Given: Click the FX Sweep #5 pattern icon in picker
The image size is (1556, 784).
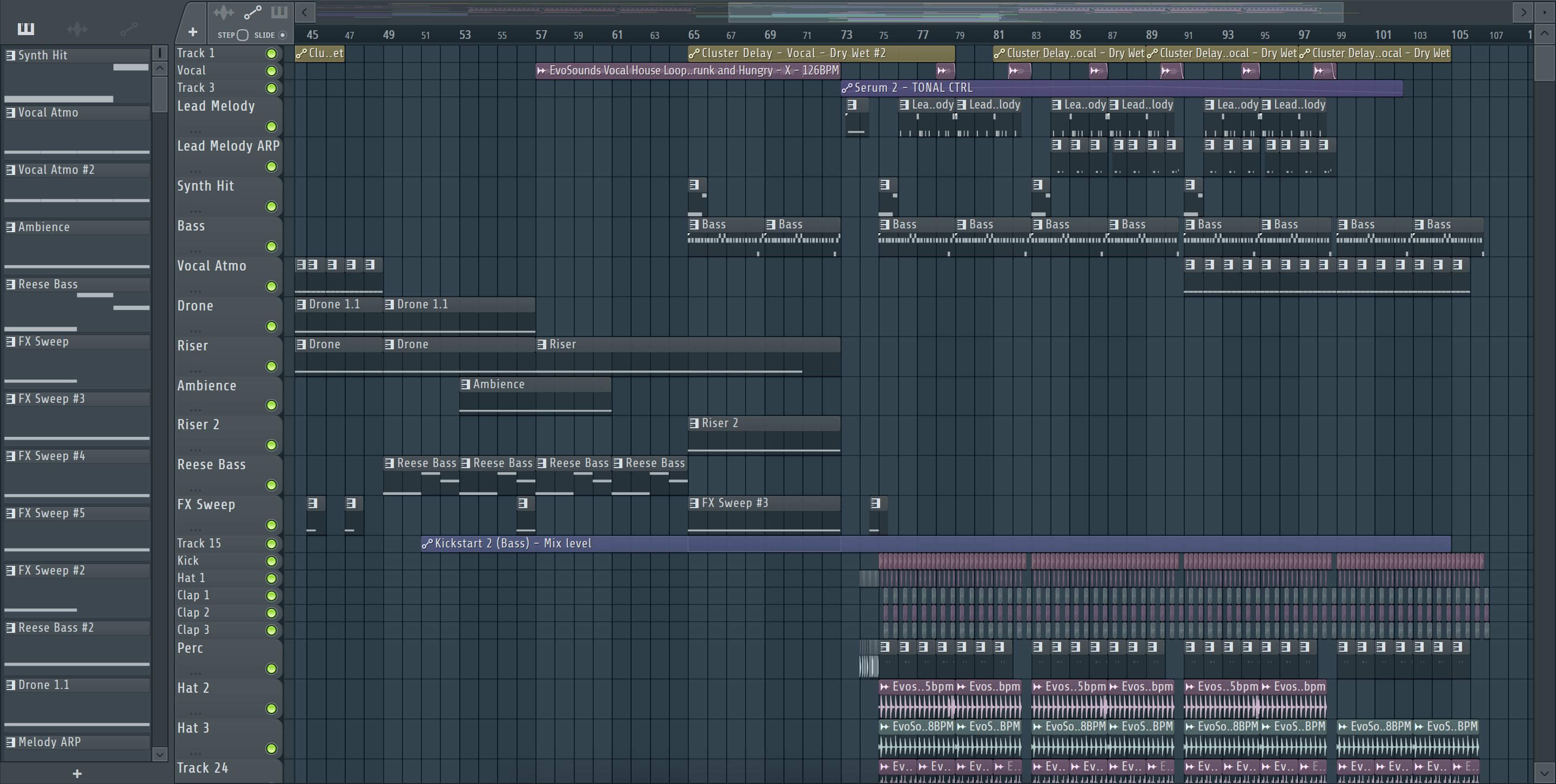Looking at the screenshot, I should coord(10,513).
